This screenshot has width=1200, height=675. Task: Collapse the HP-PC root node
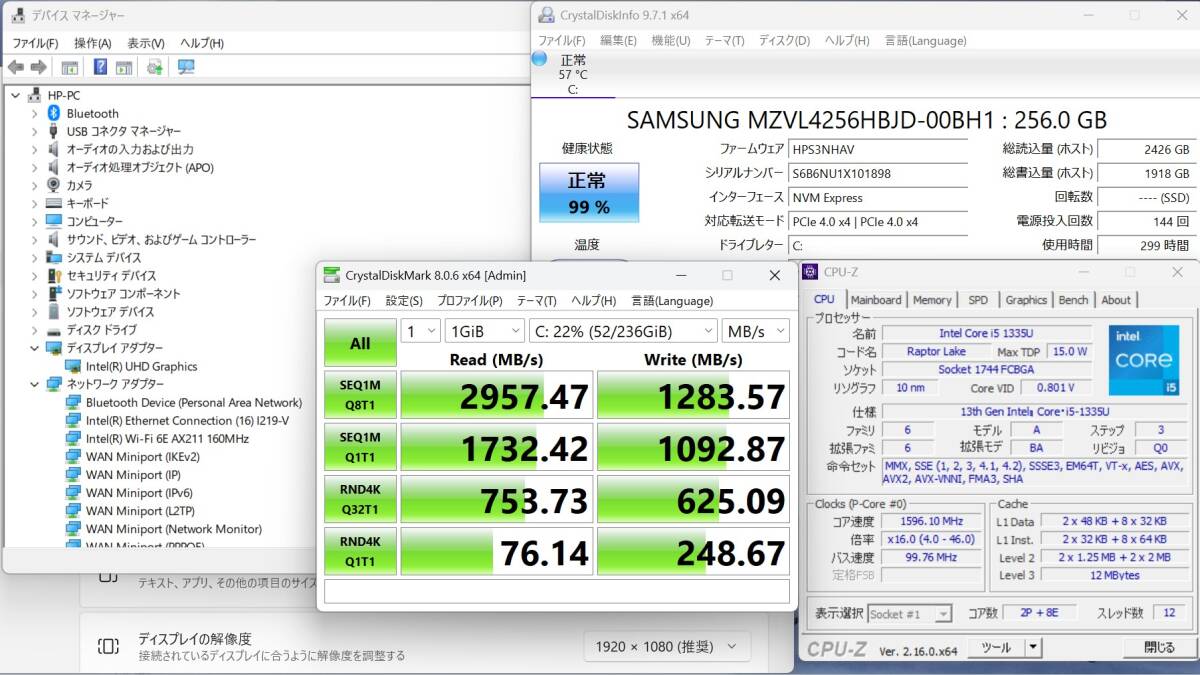pos(15,95)
